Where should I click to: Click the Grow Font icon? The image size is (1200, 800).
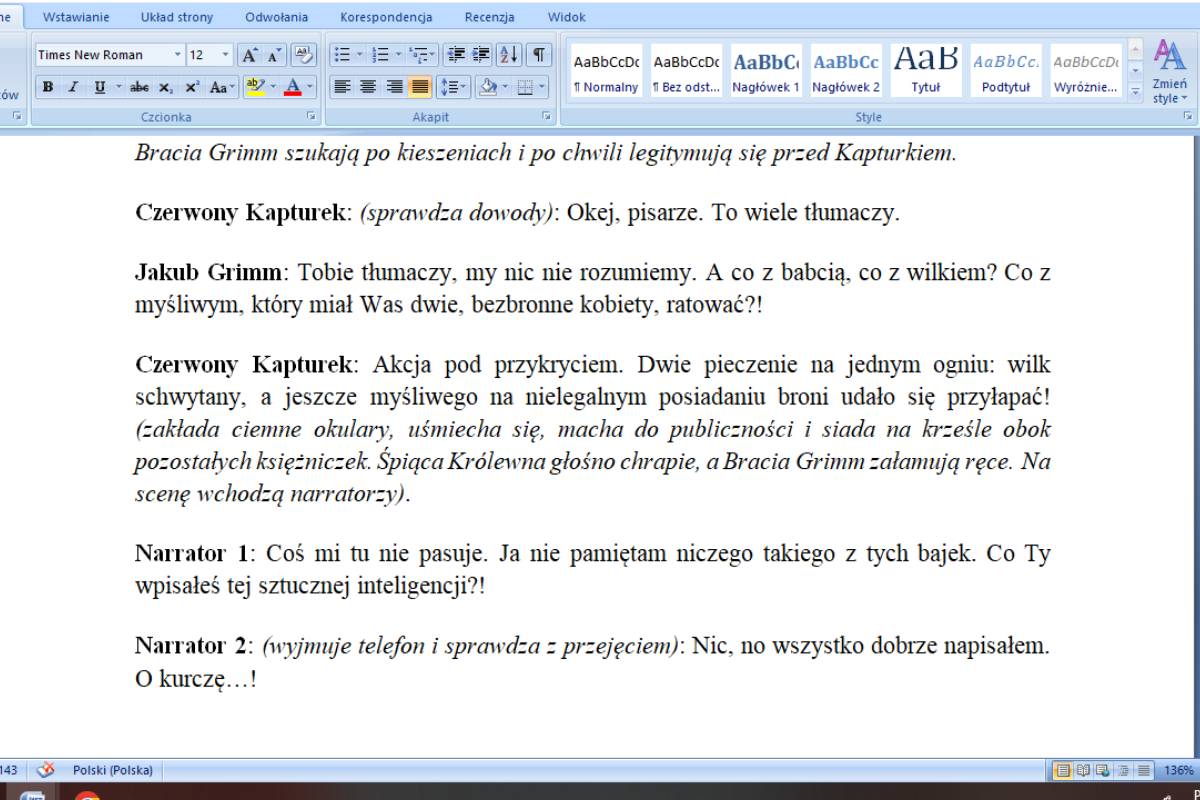250,55
